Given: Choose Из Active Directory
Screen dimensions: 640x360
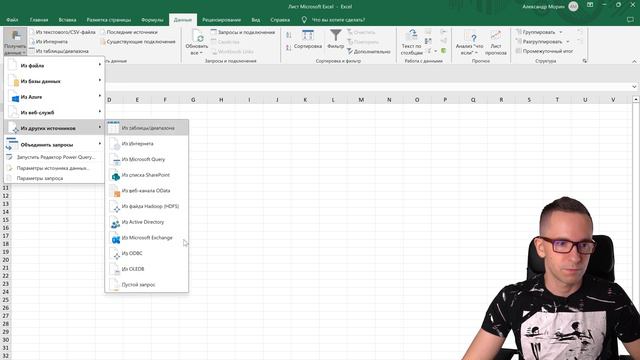Looking at the screenshot, I should pyautogui.click(x=147, y=222).
